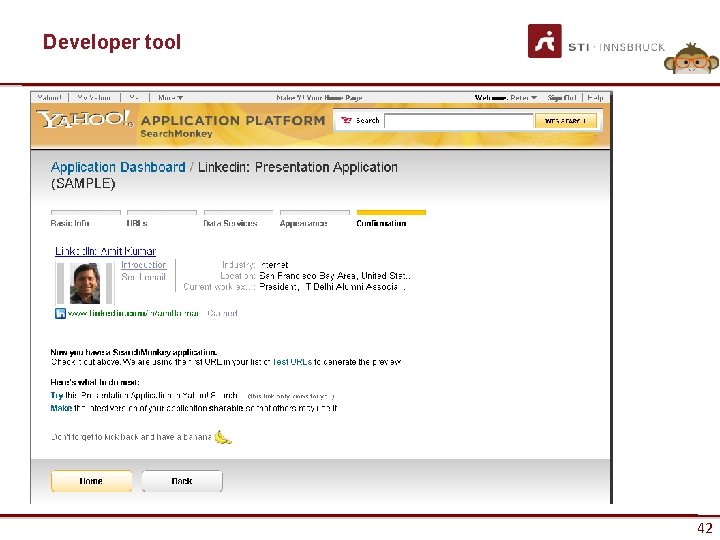
Task: Click the Web Search button
Action: [x=565, y=121]
